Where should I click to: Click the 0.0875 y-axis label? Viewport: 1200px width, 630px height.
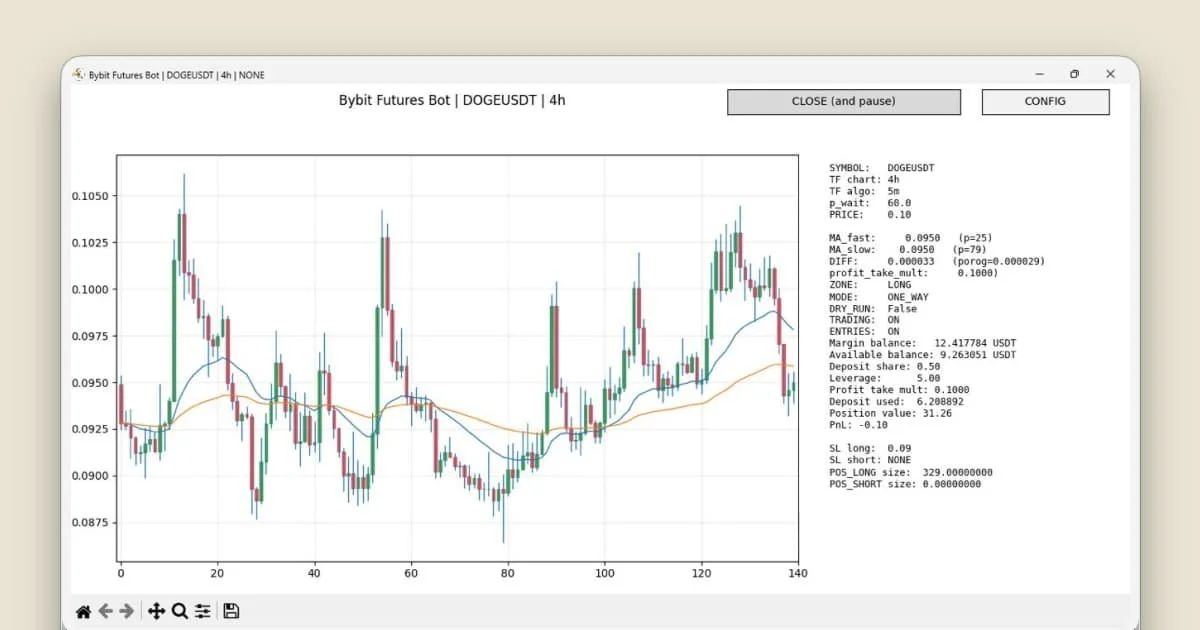pyautogui.click(x=90, y=522)
